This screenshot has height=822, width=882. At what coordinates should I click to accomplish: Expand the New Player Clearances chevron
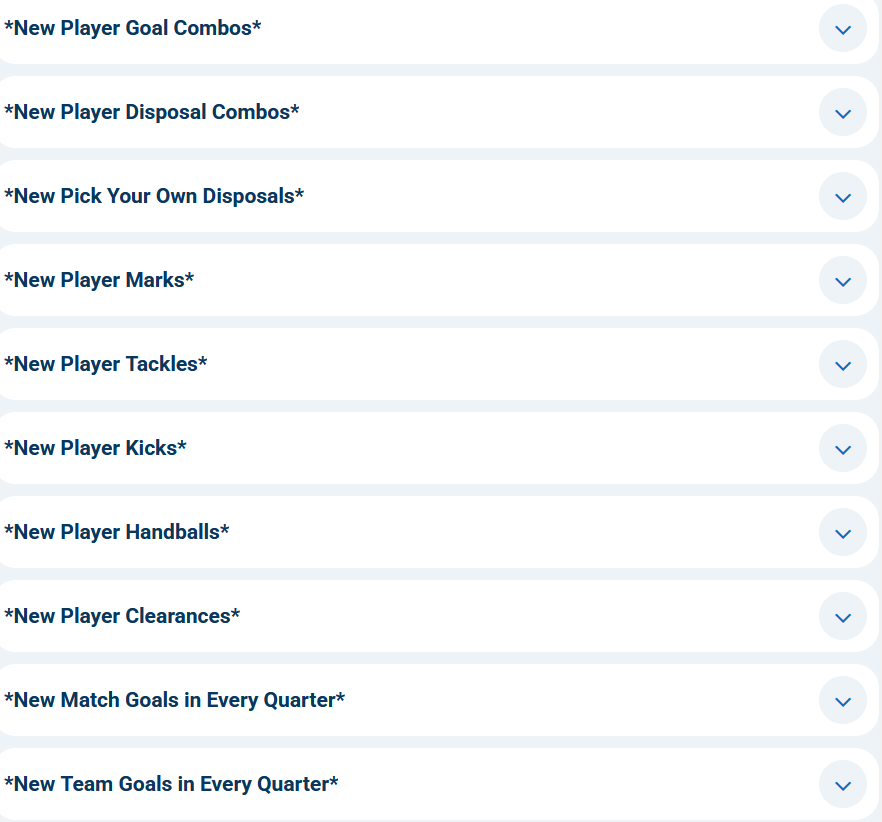pyautogui.click(x=843, y=617)
